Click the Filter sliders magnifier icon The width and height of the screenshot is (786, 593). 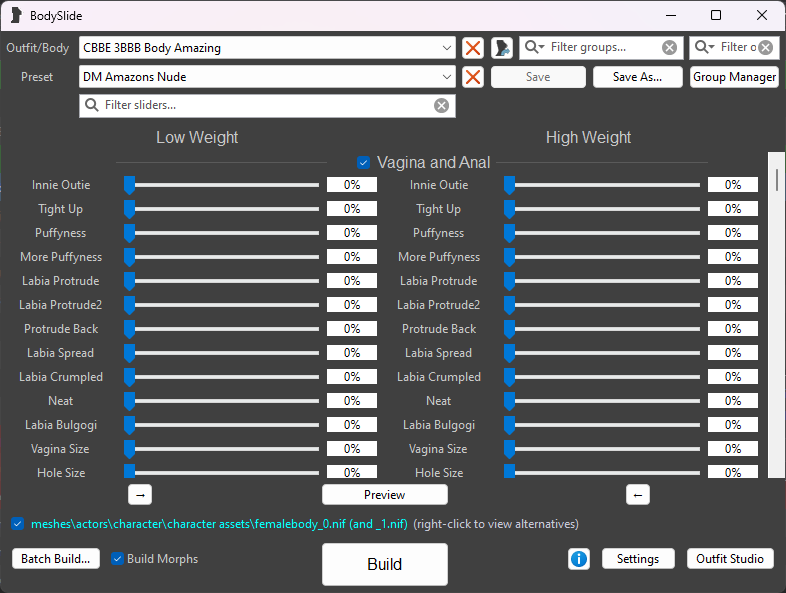coord(92,105)
